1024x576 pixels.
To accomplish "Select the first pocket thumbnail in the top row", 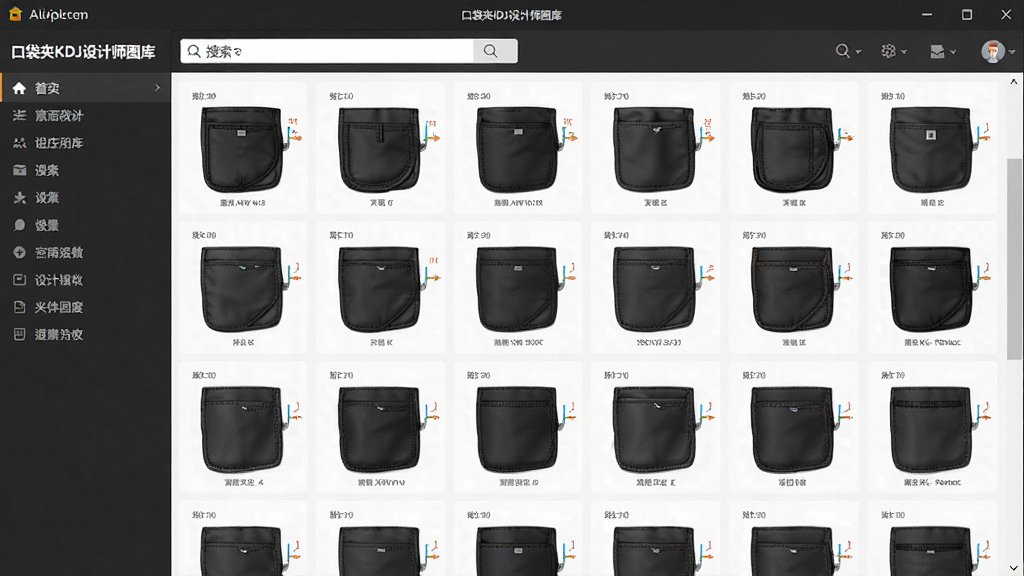I will tap(243, 148).
